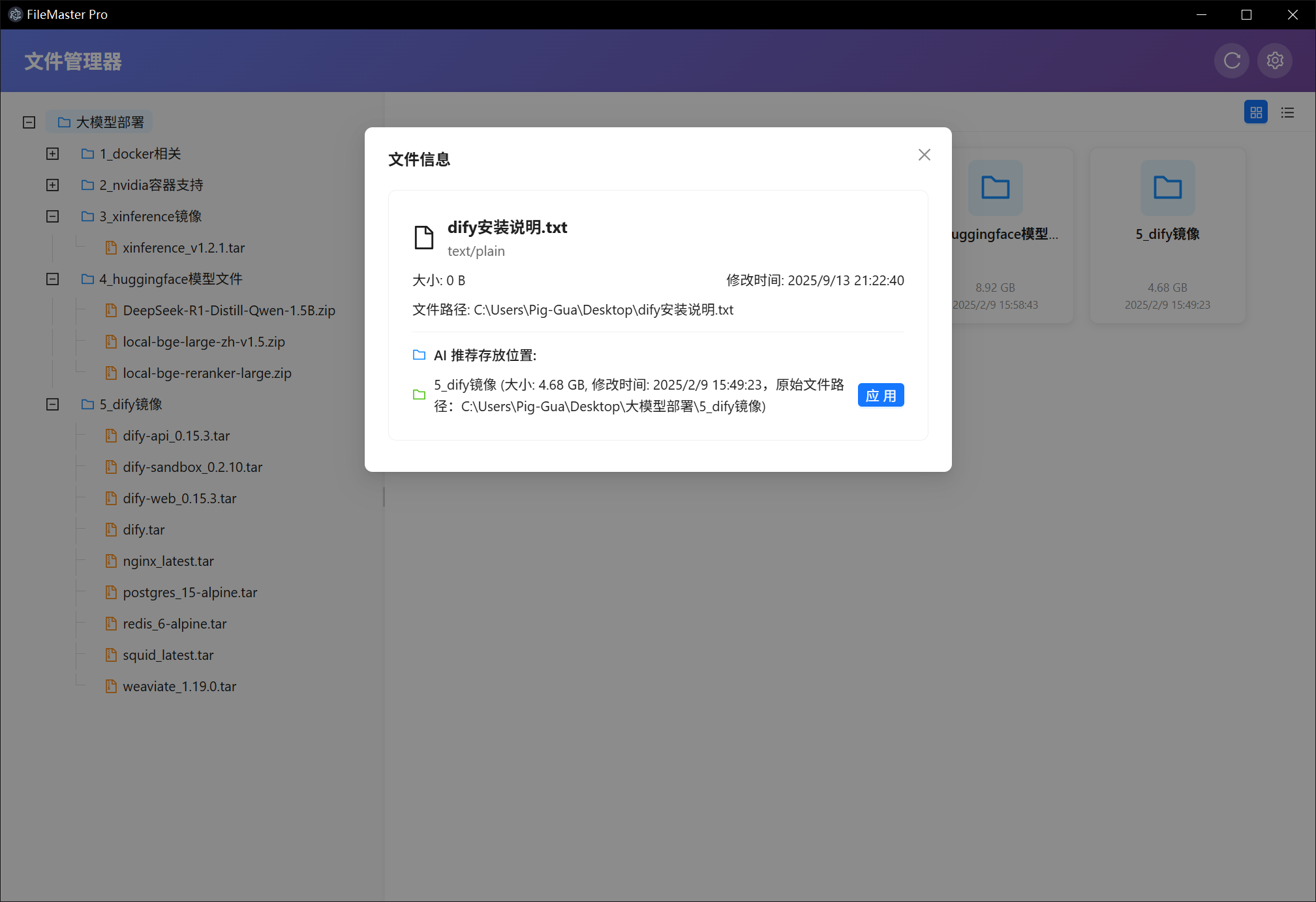The width and height of the screenshot is (1316, 902).
Task: Collapse the 3_xinference镜像 folder
Action: click(x=53, y=216)
